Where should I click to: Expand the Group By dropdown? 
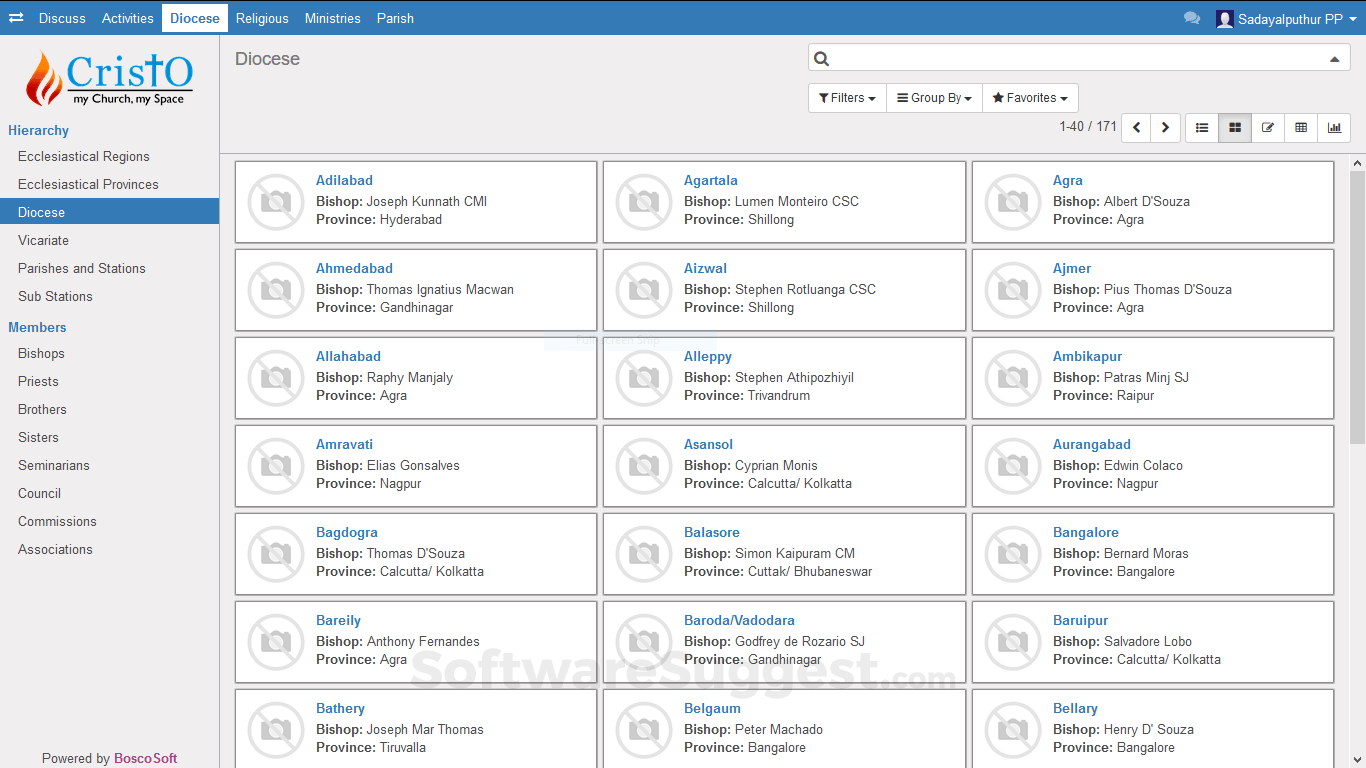(934, 98)
